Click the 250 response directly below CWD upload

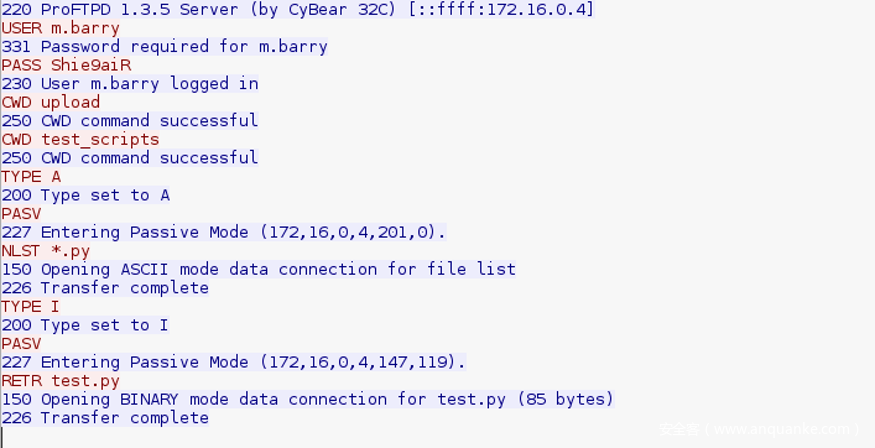130,121
